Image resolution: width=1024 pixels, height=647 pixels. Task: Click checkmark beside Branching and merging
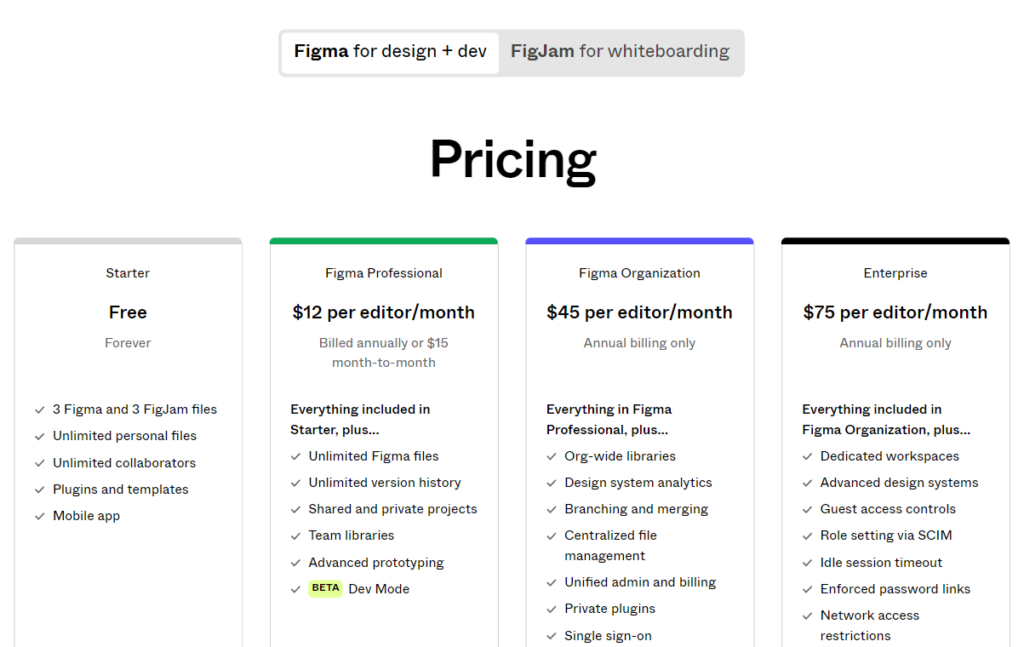[552, 509]
